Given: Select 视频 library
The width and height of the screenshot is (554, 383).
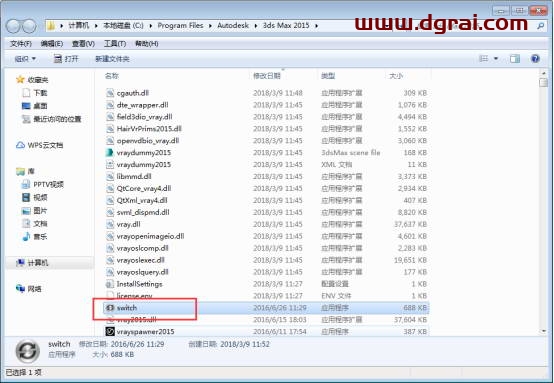Looking at the screenshot, I should point(40,198).
